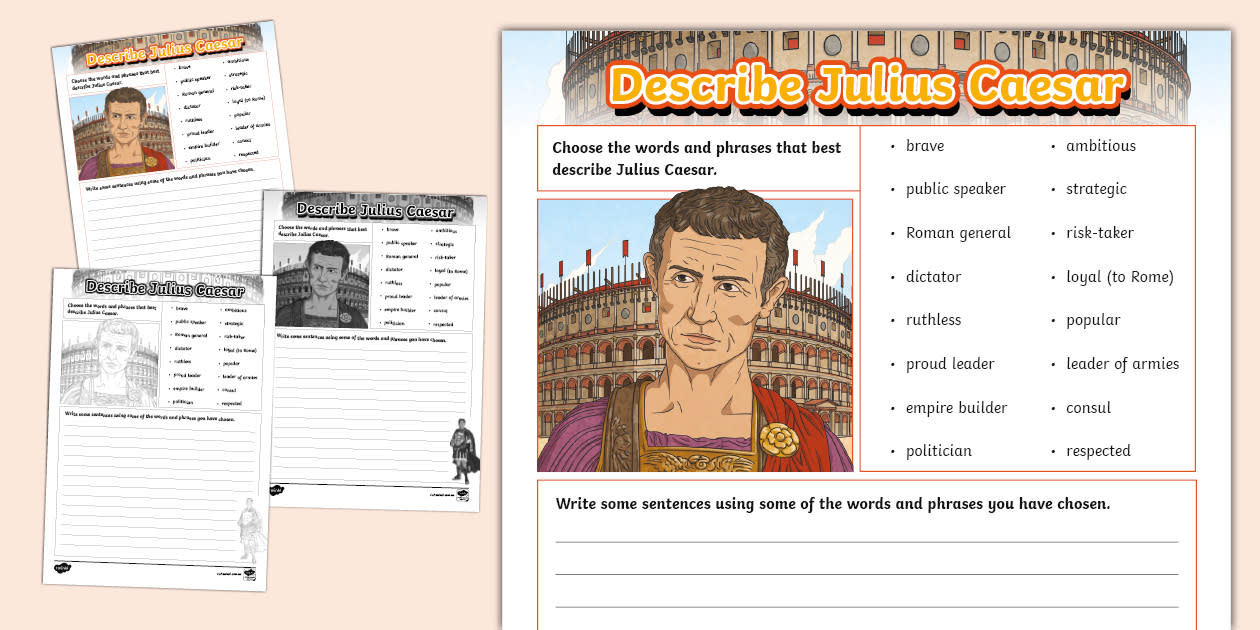This screenshot has width=1260, height=630.
Task: Click the logo at bottom-left of the outline worksheet
Action: pos(62,568)
